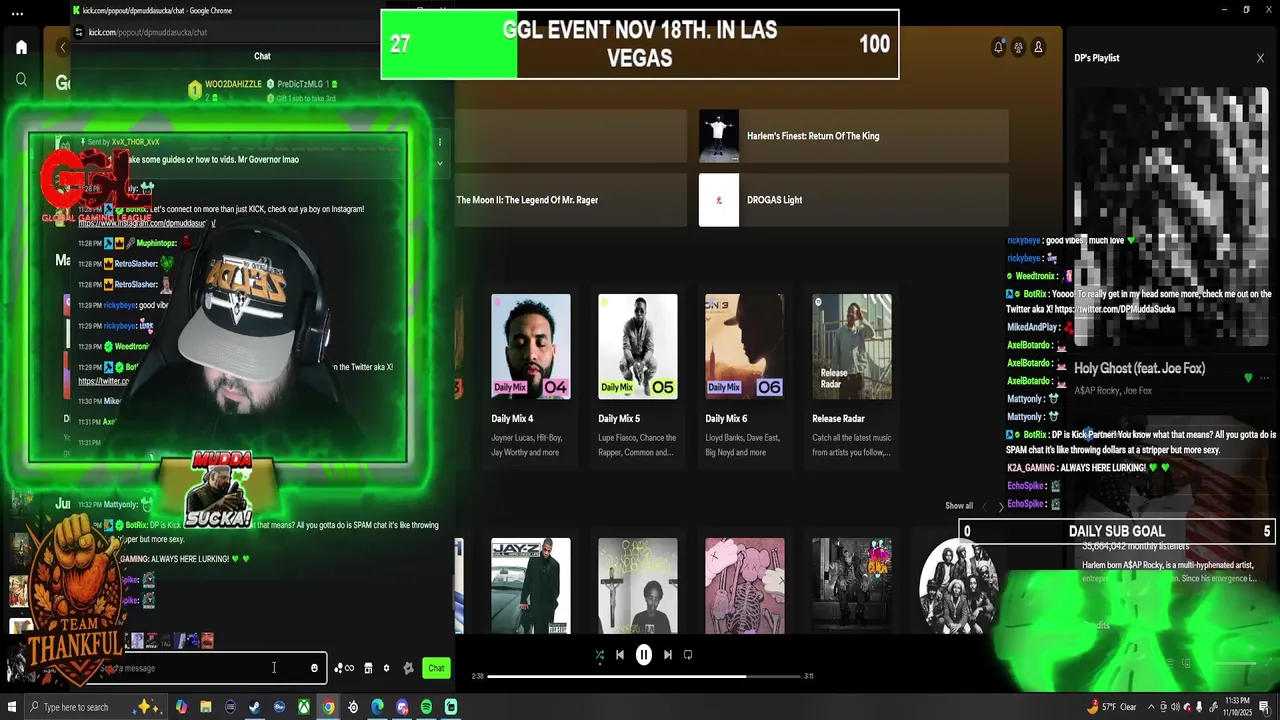Select Chat header tab in popout
The width and height of the screenshot is (1280, 720).
coord(262,56)
